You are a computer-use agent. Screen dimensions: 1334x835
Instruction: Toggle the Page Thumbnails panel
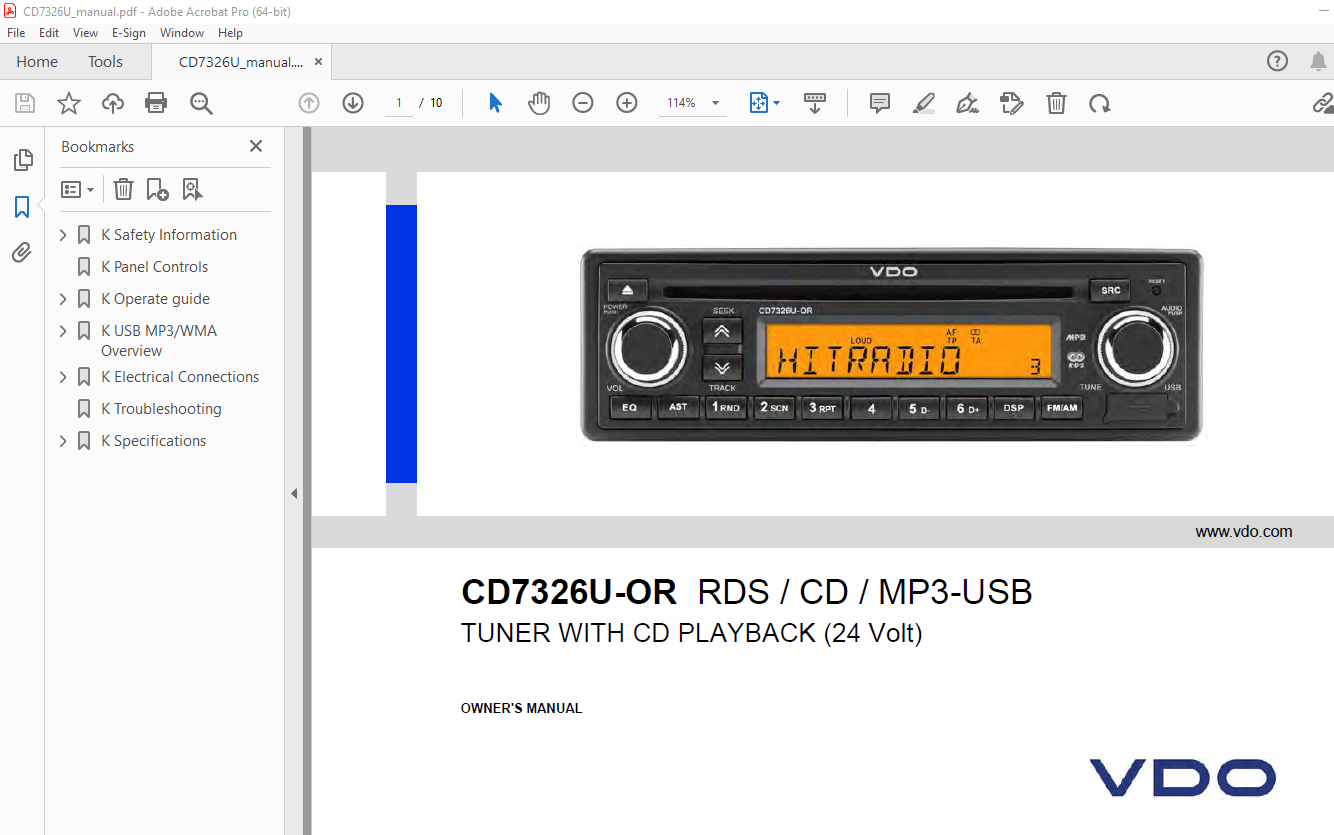tap(22, 160)
